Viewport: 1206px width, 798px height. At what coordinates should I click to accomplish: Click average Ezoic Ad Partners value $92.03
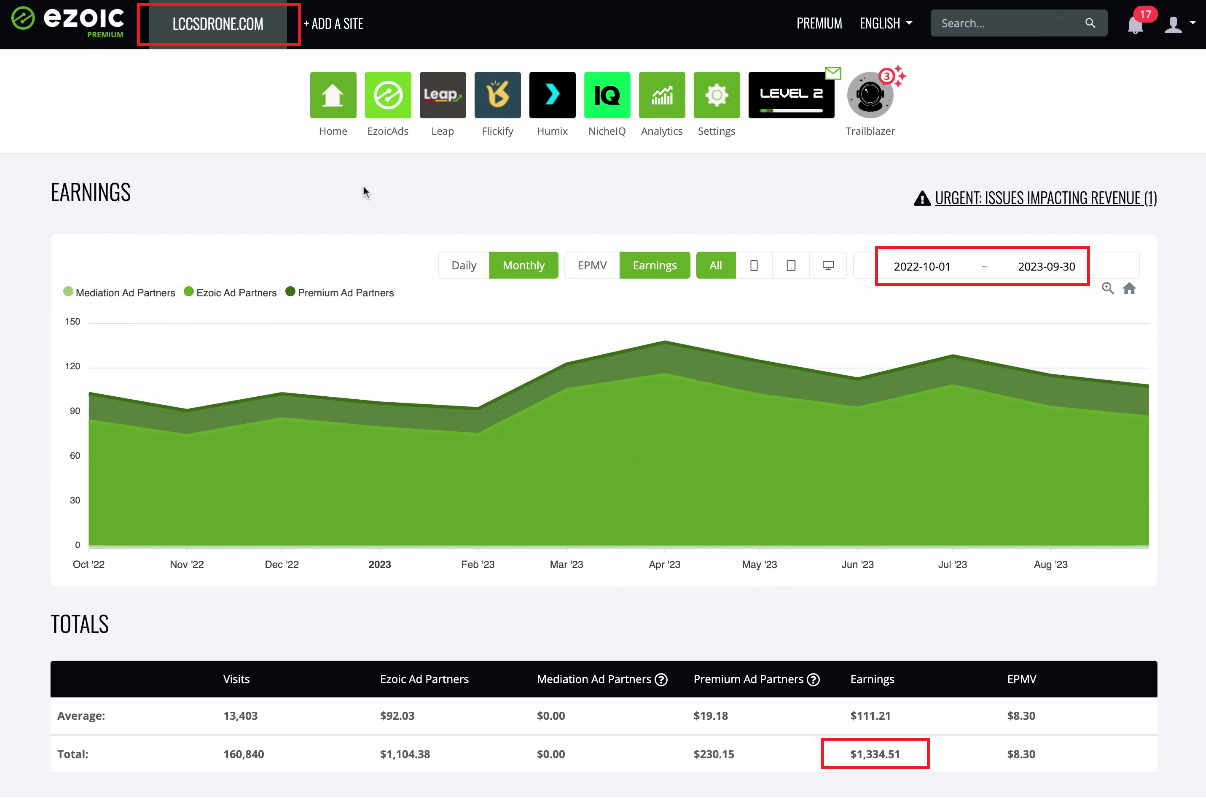point(397,716)
